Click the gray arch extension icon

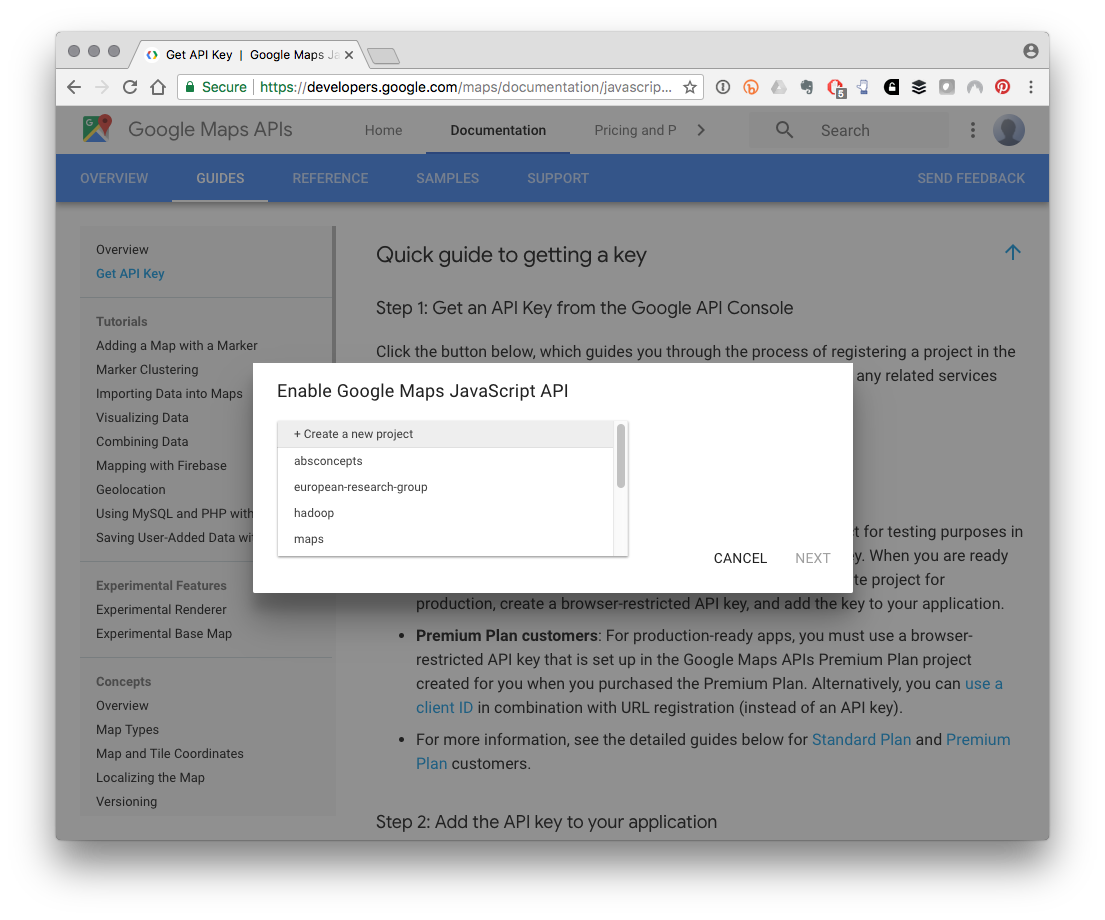point(975,87)
